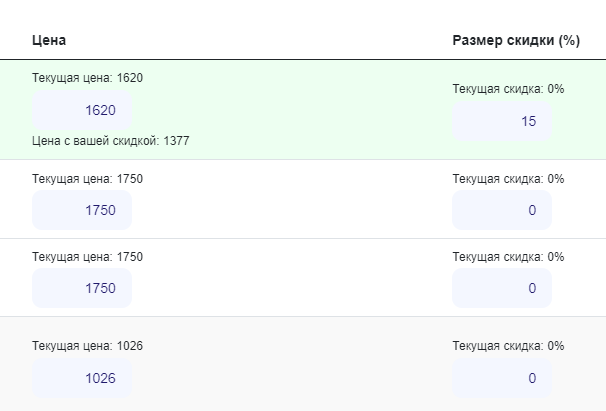Click the "Цена с вашей скидкой: 1377" text
The width and height of the screenshot is (606, 411).
(110, 141)
